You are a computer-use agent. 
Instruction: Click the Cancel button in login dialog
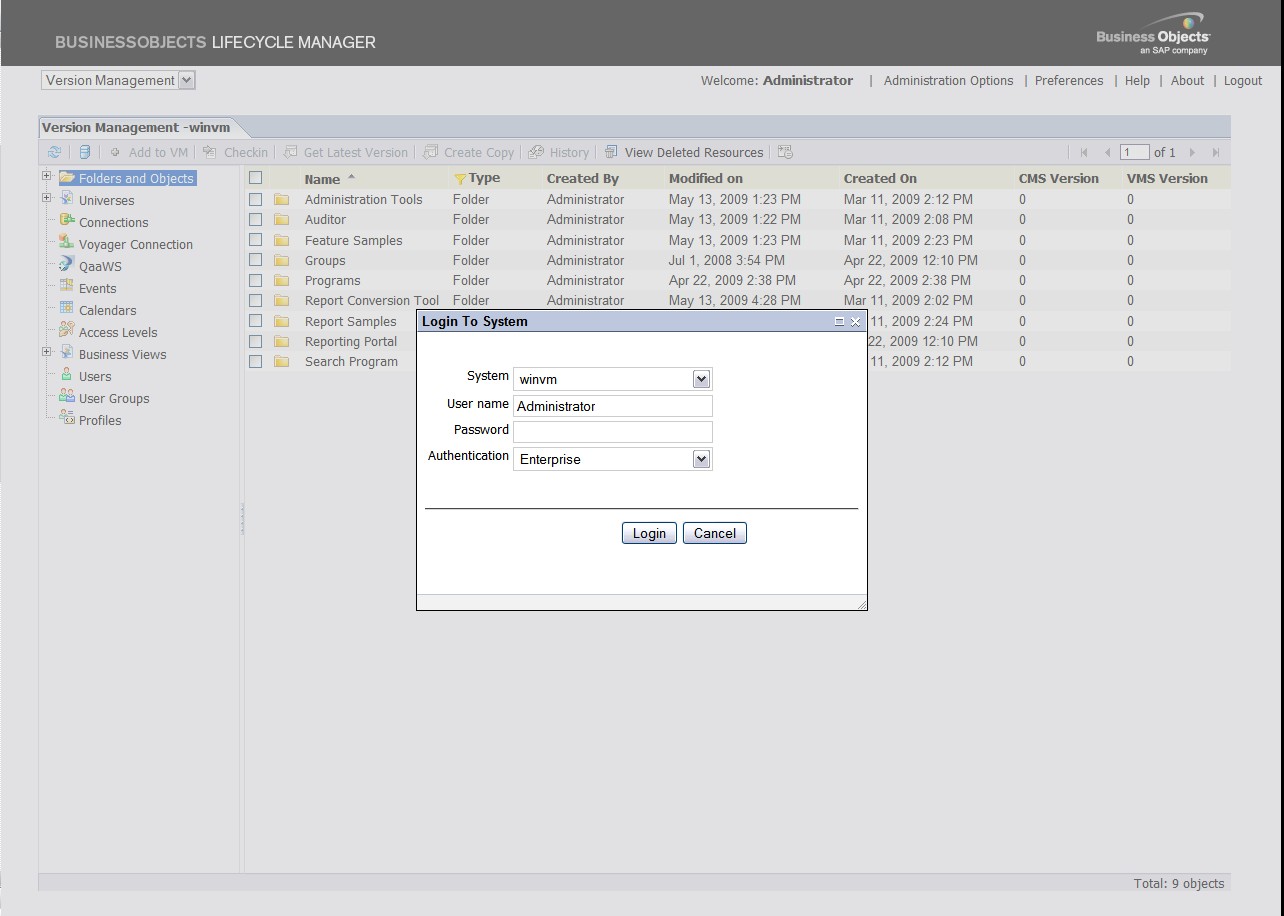(x=715, y=533)
